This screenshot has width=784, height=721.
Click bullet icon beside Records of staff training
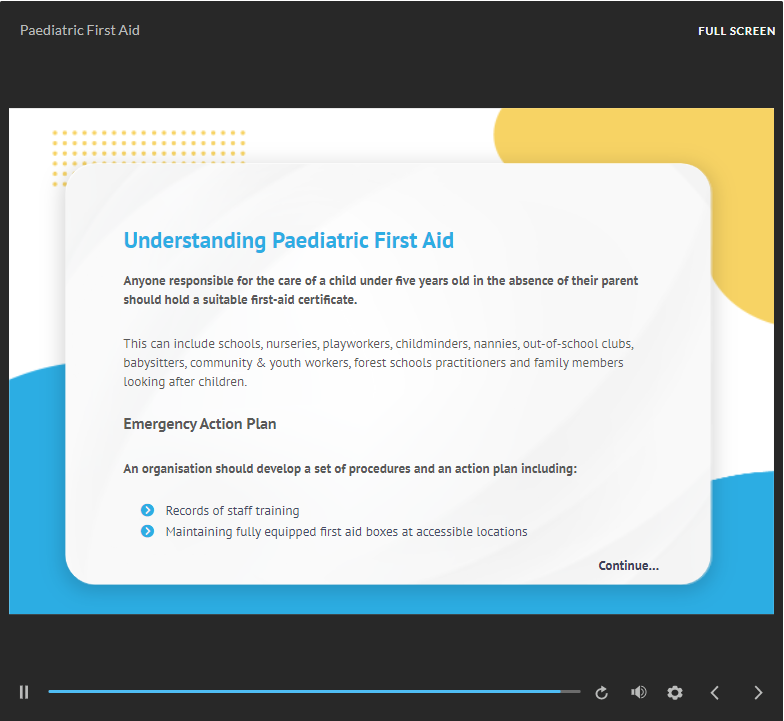148,511
